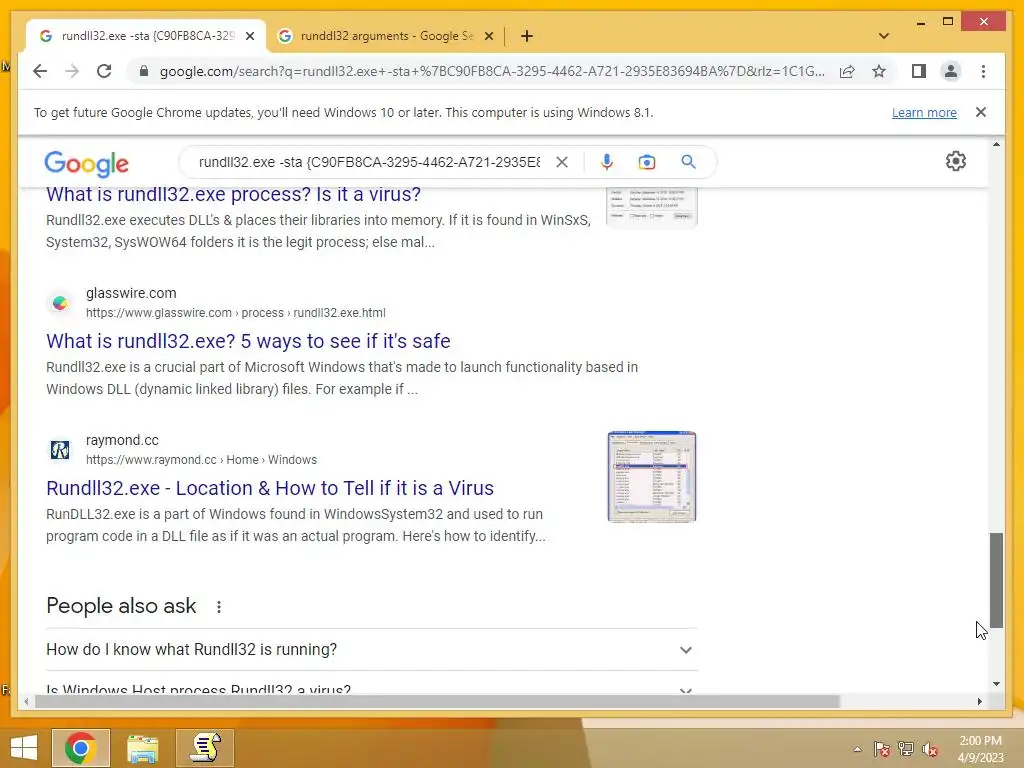The width and height of the screenshot is (1024, 768).
Task: Open the taskbar clock showing 2:00 PM
Action: coord(980,749)
